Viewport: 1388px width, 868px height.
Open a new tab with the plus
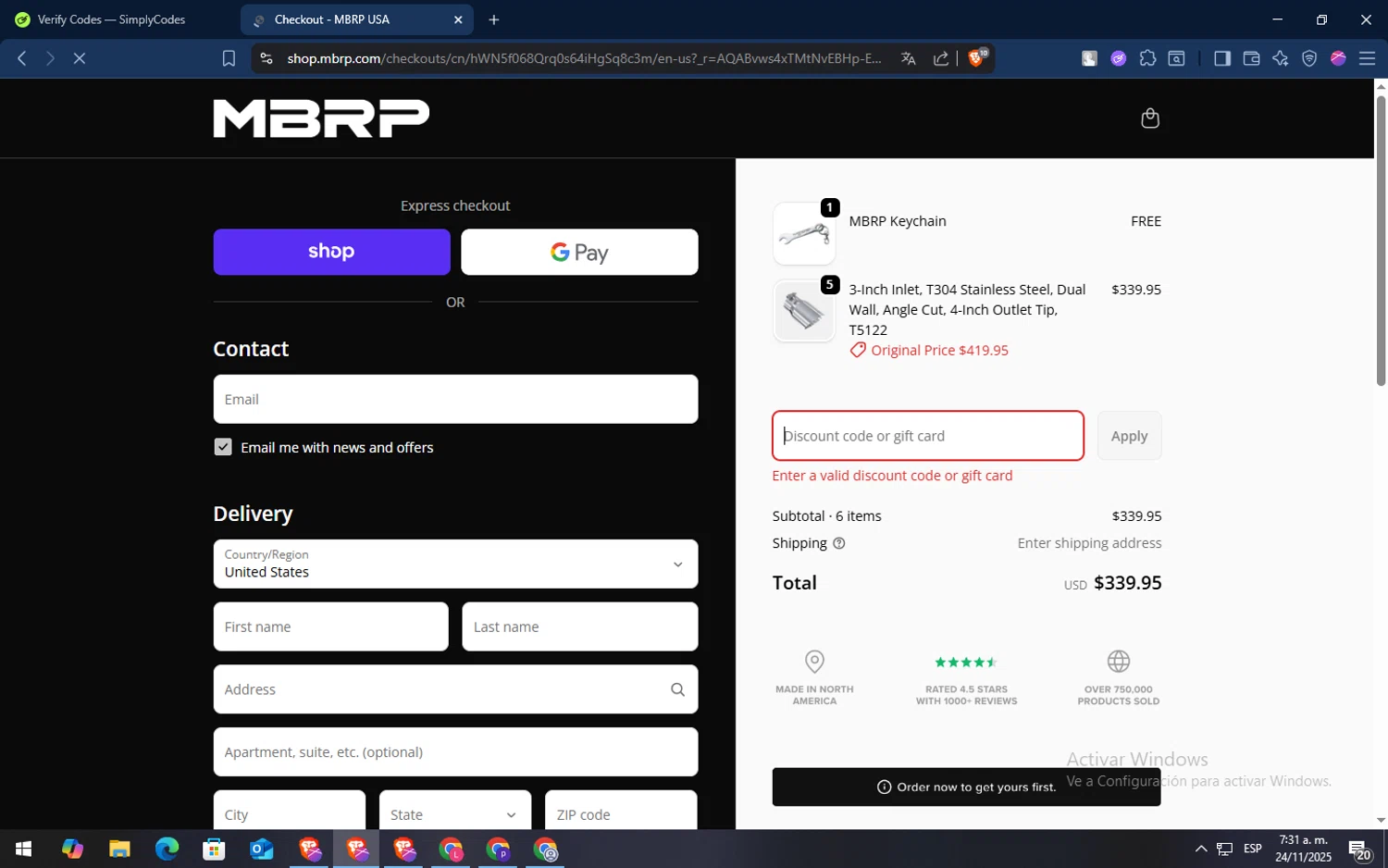(x=494, y=19)
